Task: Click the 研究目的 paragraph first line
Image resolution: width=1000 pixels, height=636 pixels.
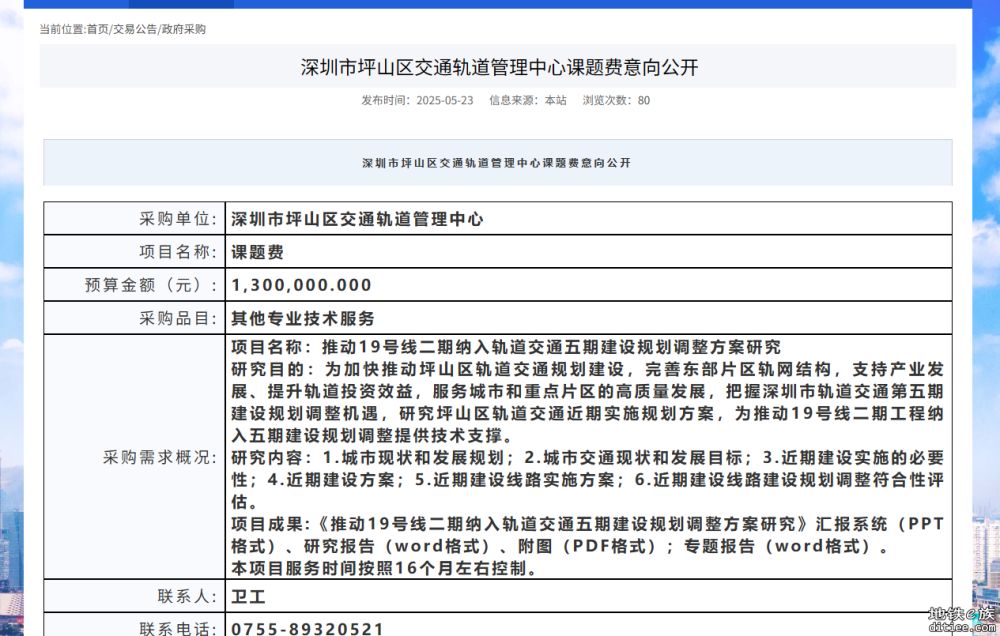Action: pyautogui.click(x=587, y=369)
